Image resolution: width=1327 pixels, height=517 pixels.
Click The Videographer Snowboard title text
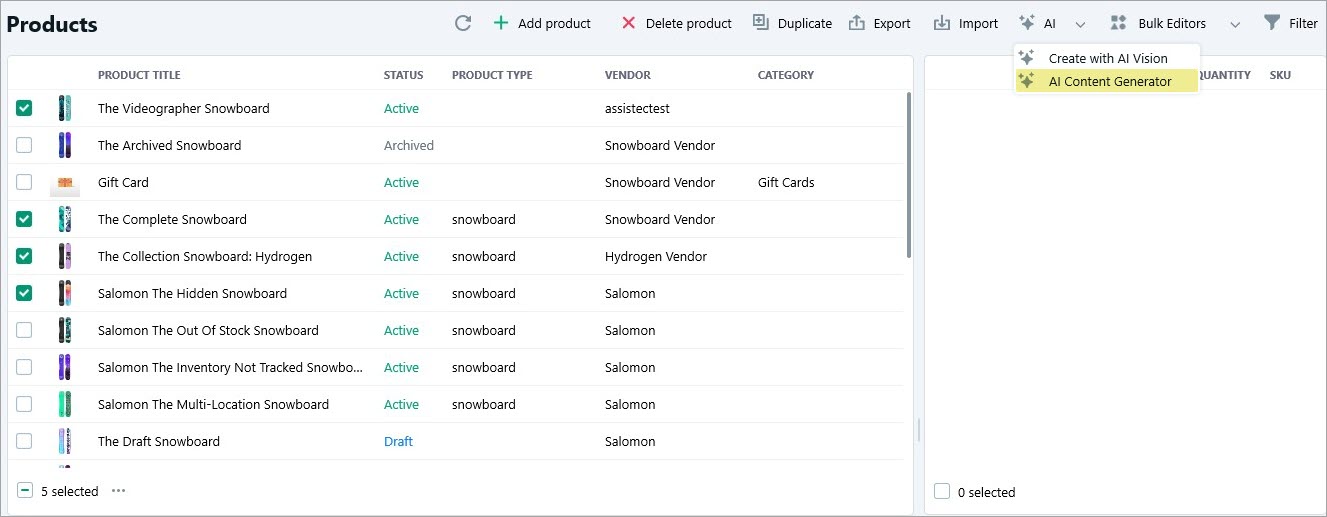pyautogui.click(x=184, y=108)
